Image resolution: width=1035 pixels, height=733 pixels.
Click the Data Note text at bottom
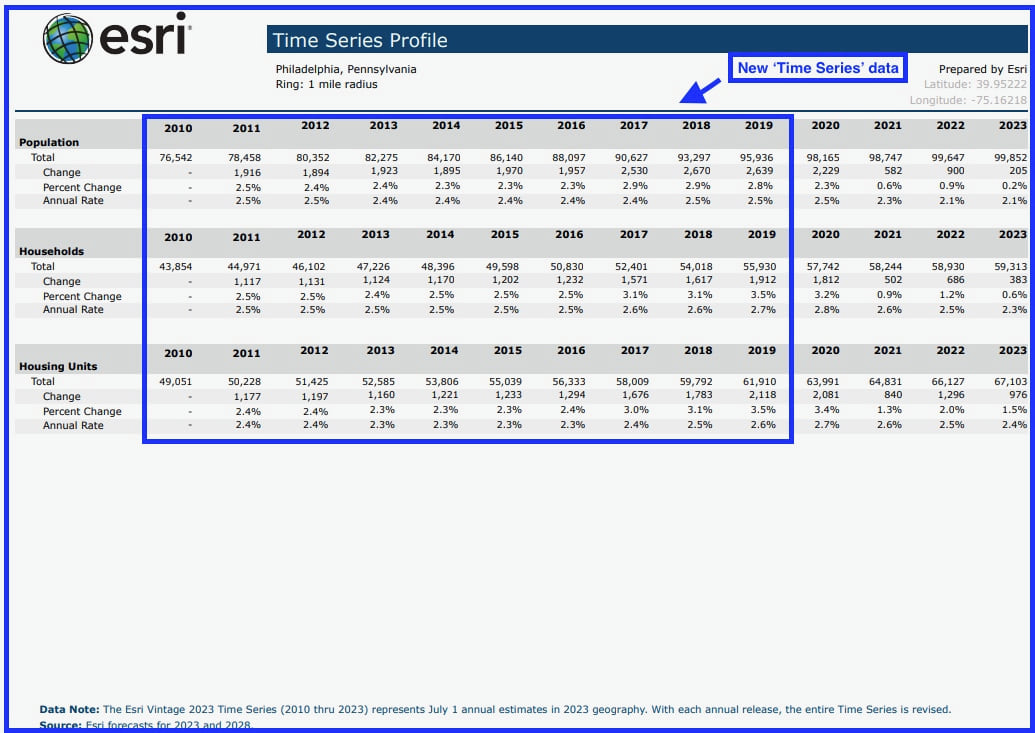[x=400, y=708]
